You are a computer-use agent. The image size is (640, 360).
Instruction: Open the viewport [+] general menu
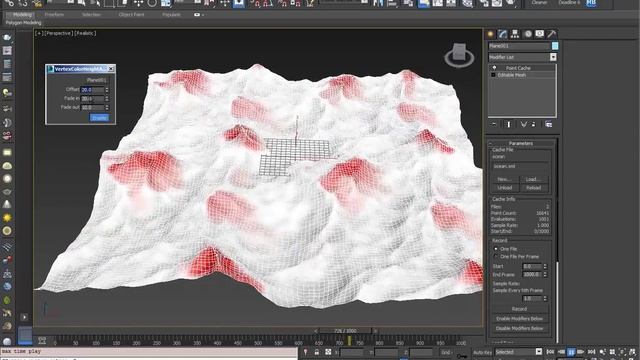(x=39, y=33)
